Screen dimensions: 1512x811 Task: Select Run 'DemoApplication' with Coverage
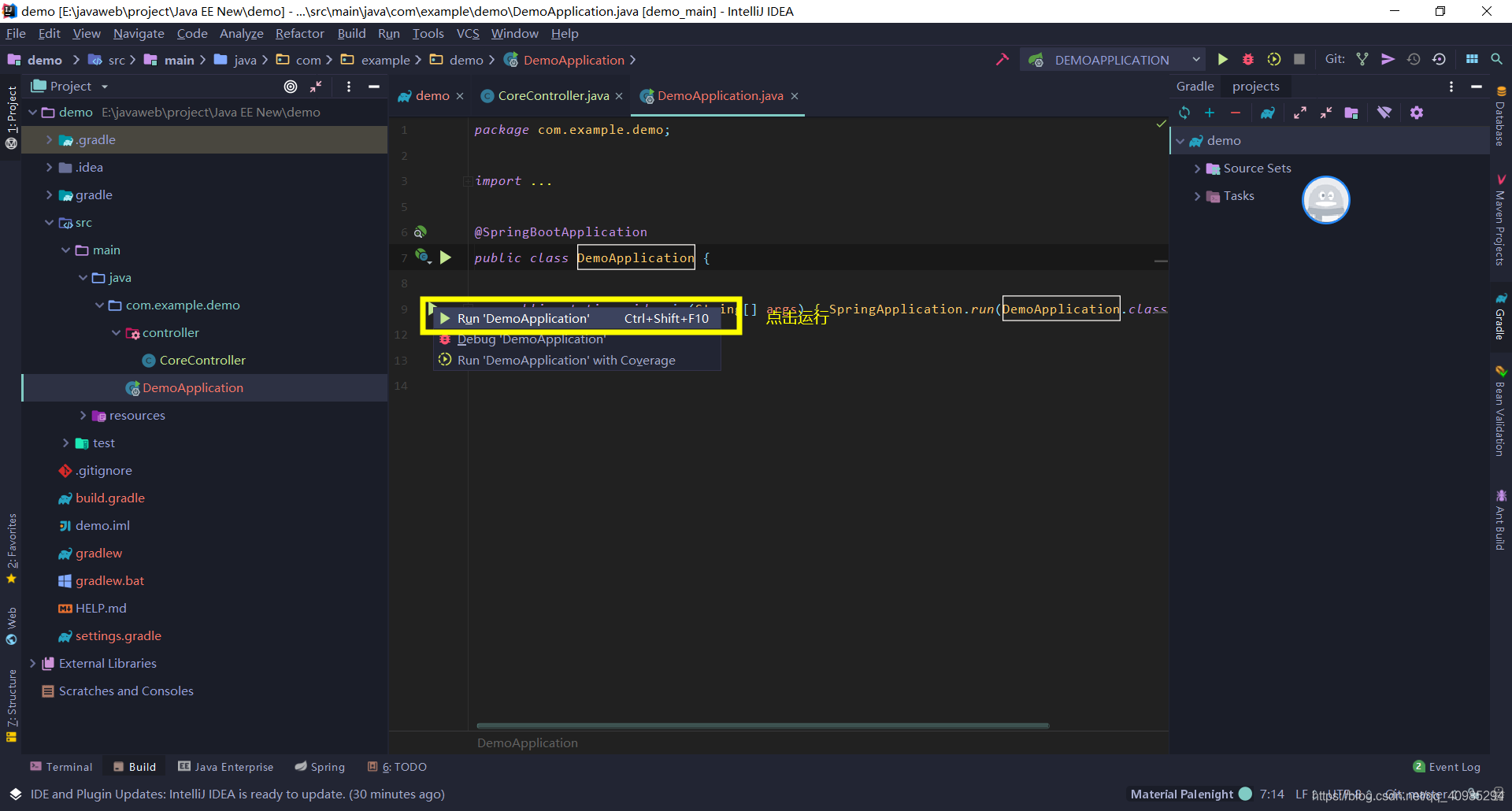point(576,360)
